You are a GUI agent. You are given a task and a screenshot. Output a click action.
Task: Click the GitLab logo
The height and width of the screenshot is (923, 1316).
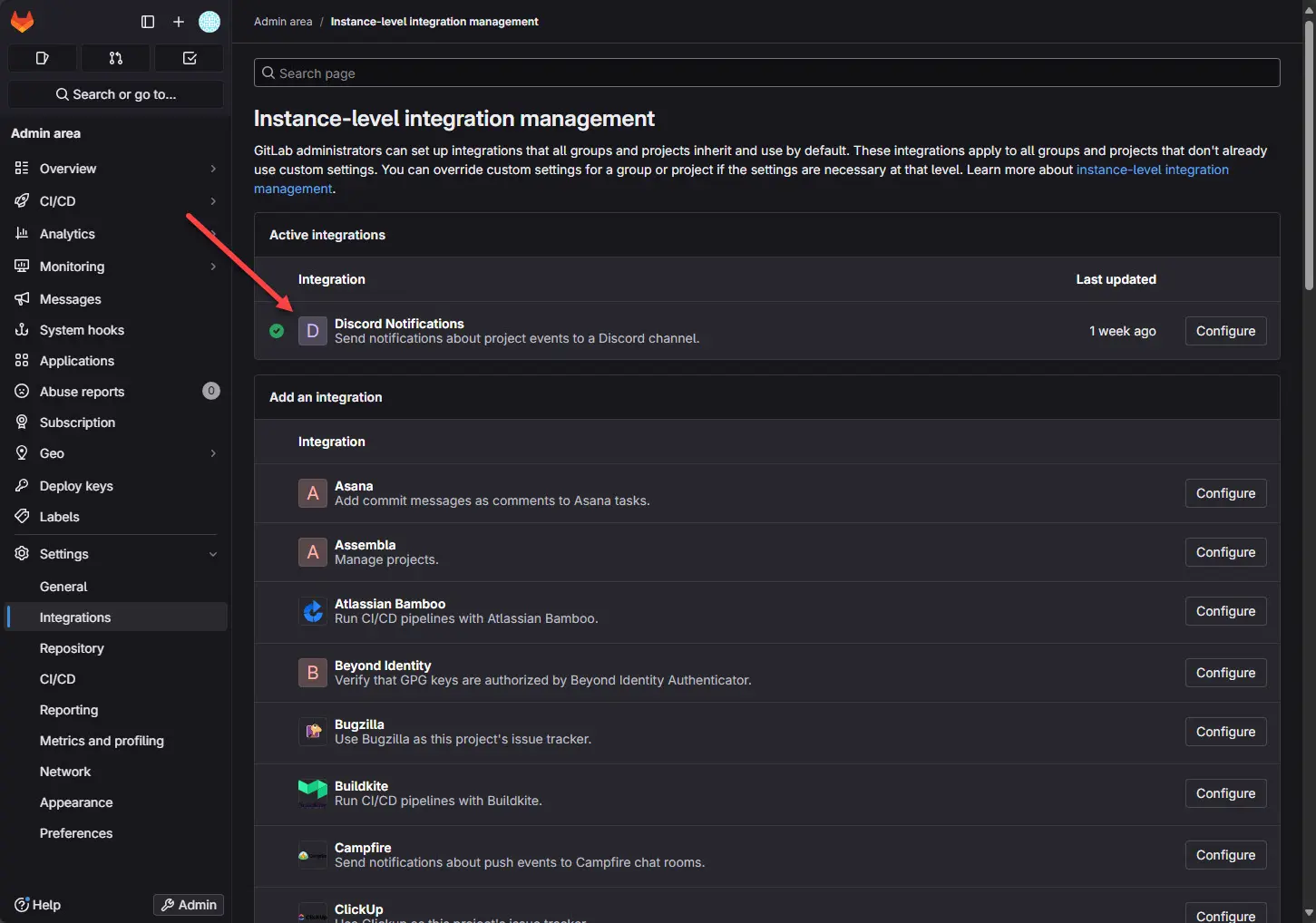coord(22,22)
